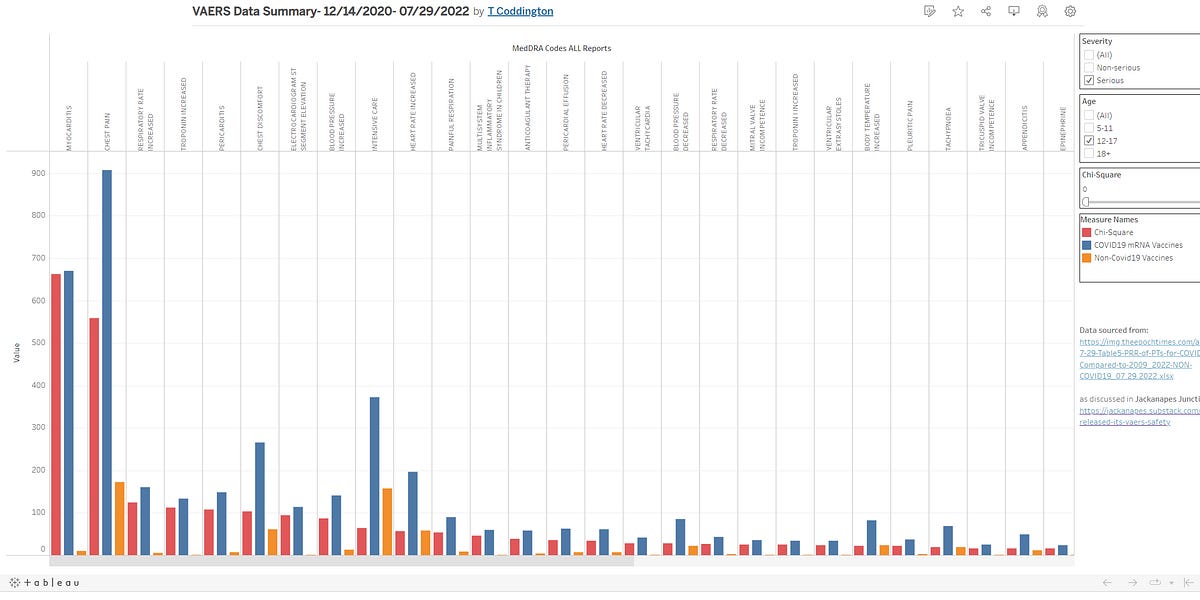Click the Undo arrow at bottom right

click(1107, 581)
